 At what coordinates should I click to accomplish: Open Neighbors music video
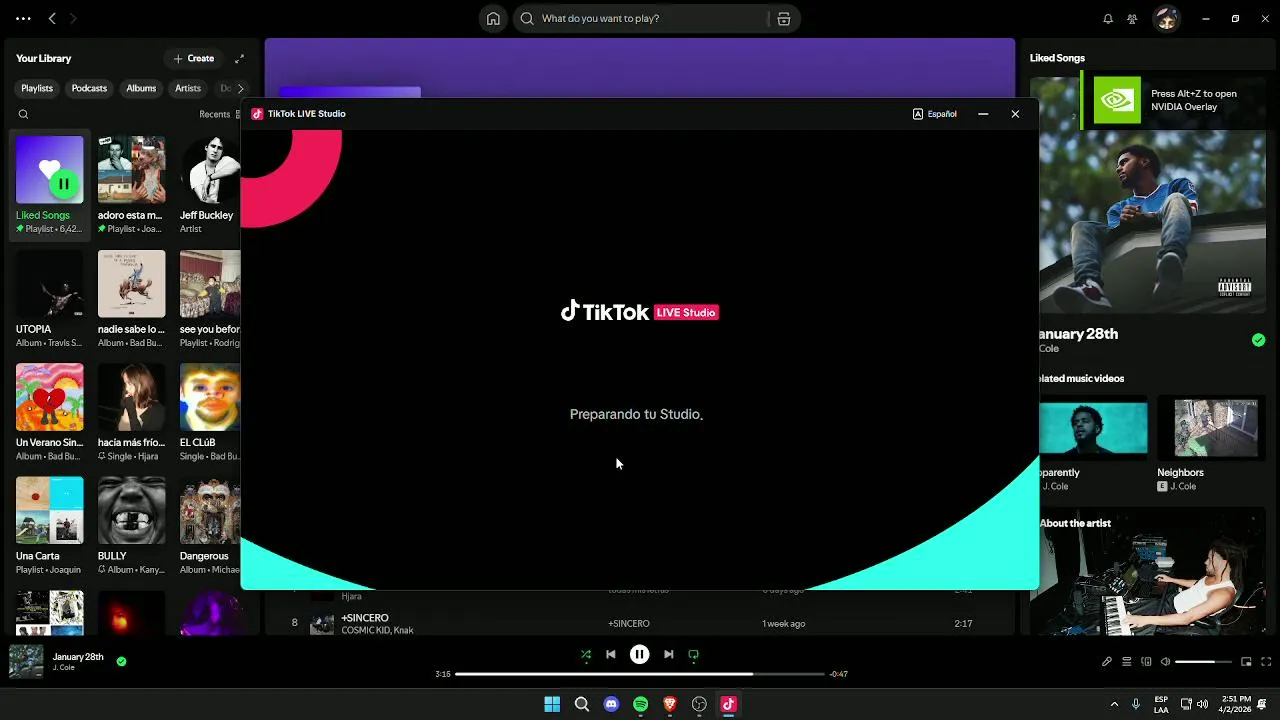point(1211,427)
